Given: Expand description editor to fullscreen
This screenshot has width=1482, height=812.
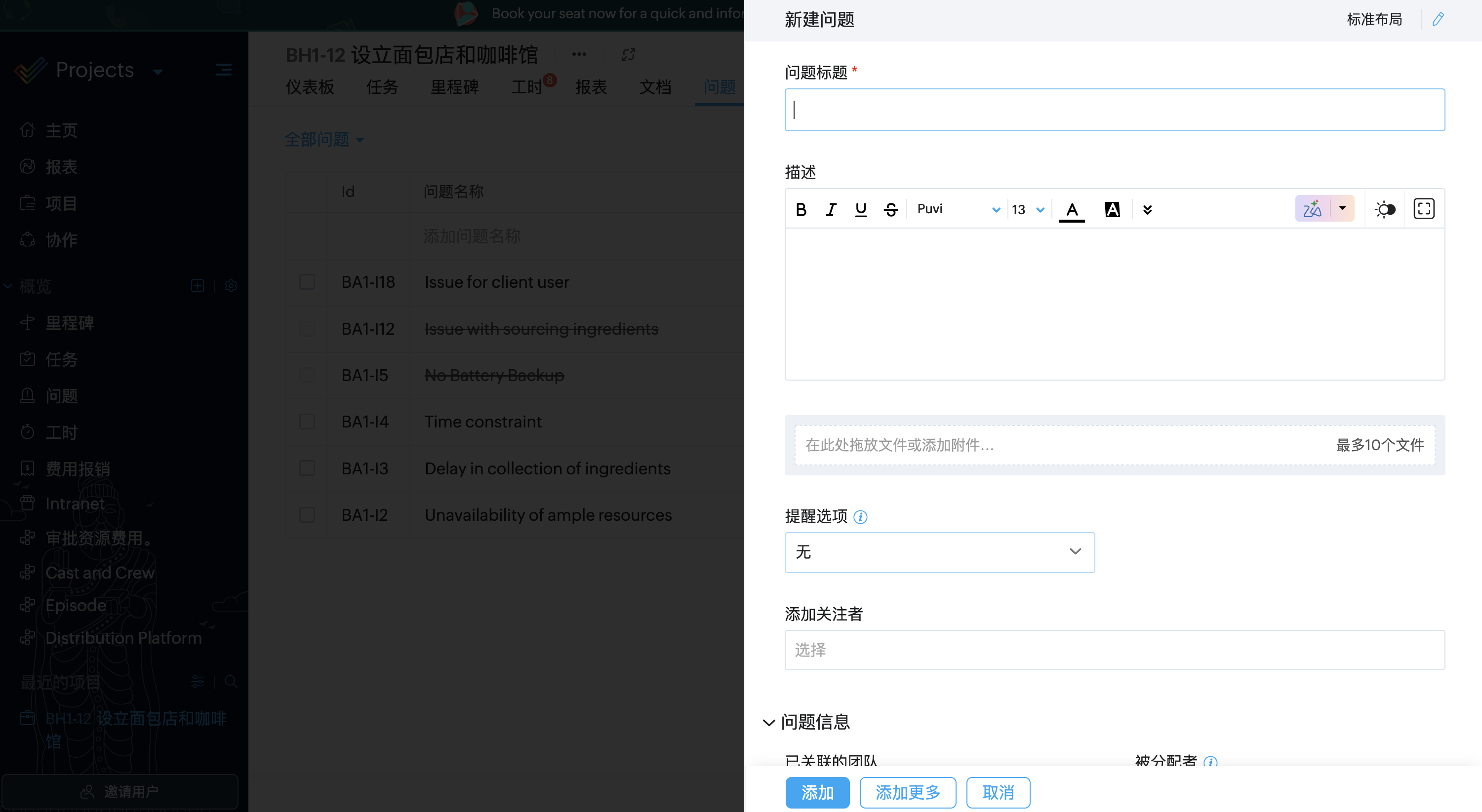Looking at the screenshot, I should point(1424,209).
